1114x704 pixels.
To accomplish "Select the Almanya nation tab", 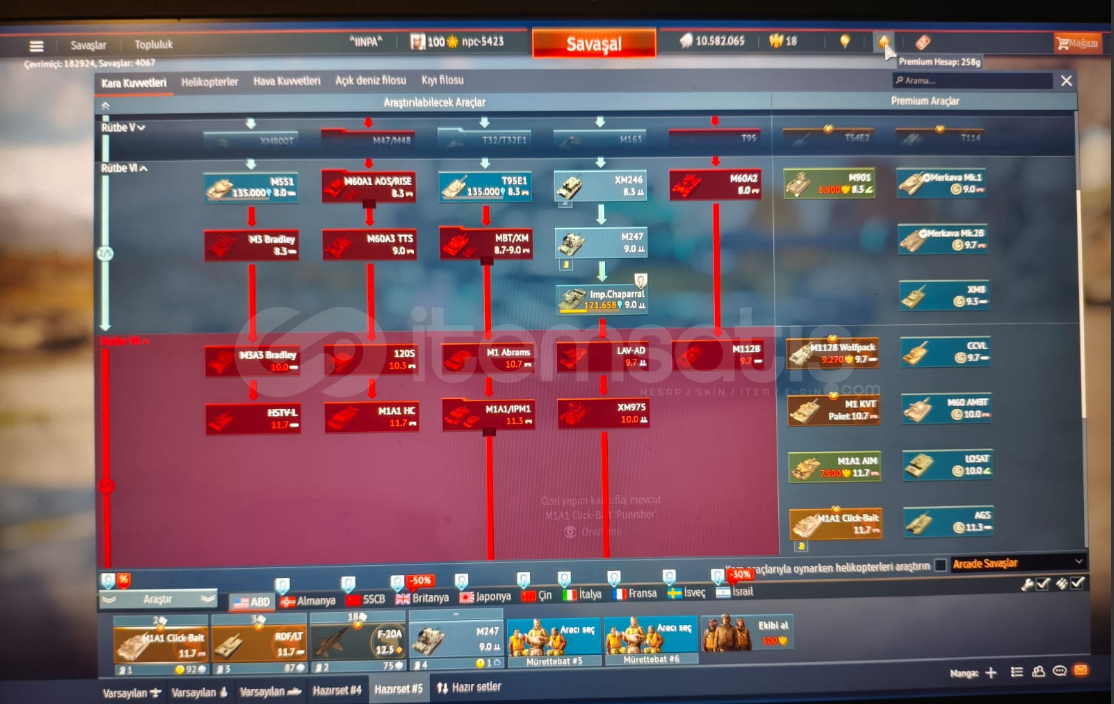I will click(308, 601).
